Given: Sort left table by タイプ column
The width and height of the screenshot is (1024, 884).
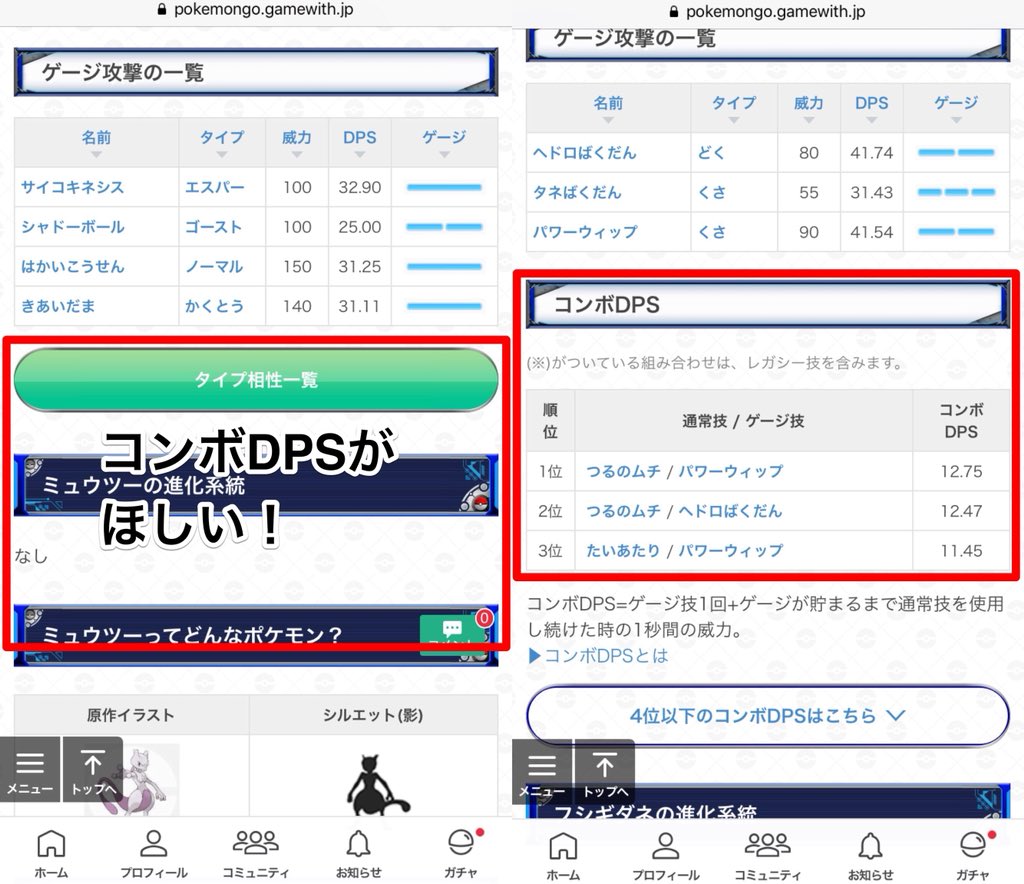Looking at the screenshot, I should coord(222,142).
